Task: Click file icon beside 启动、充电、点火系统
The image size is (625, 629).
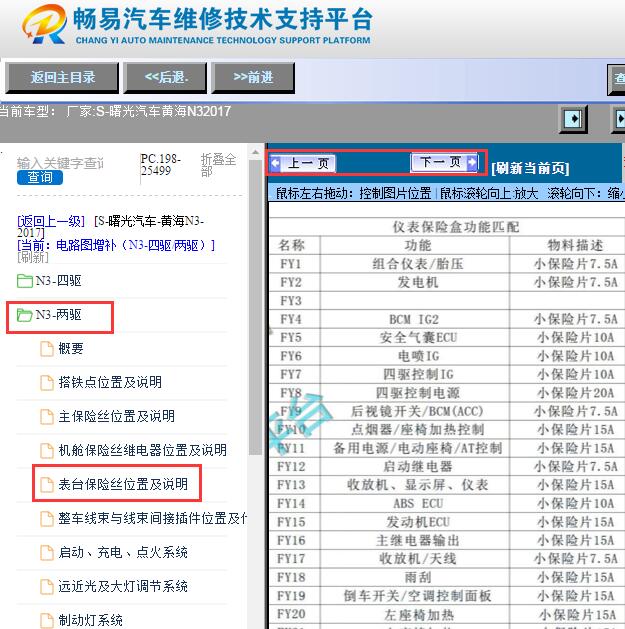Action: [47, 553]
